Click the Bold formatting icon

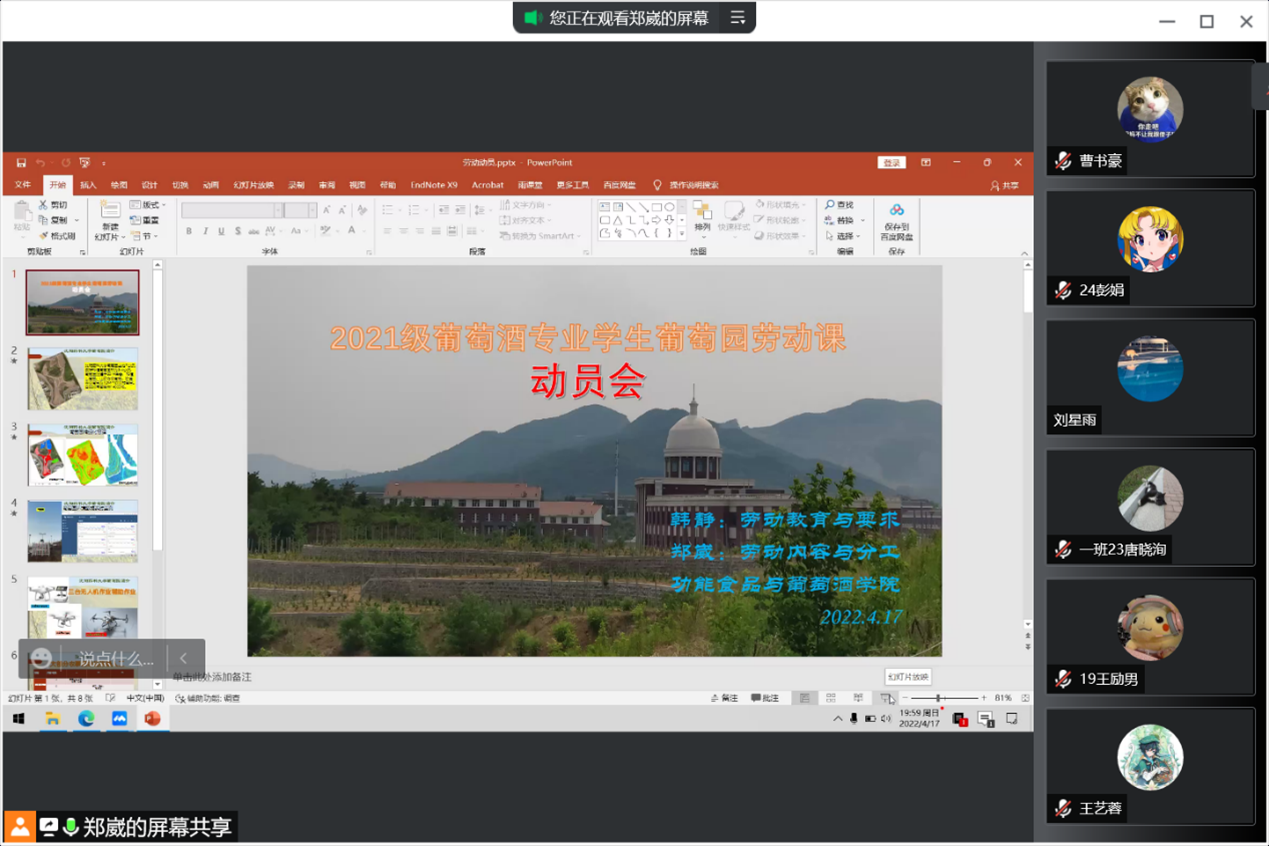tap(189, 231)
